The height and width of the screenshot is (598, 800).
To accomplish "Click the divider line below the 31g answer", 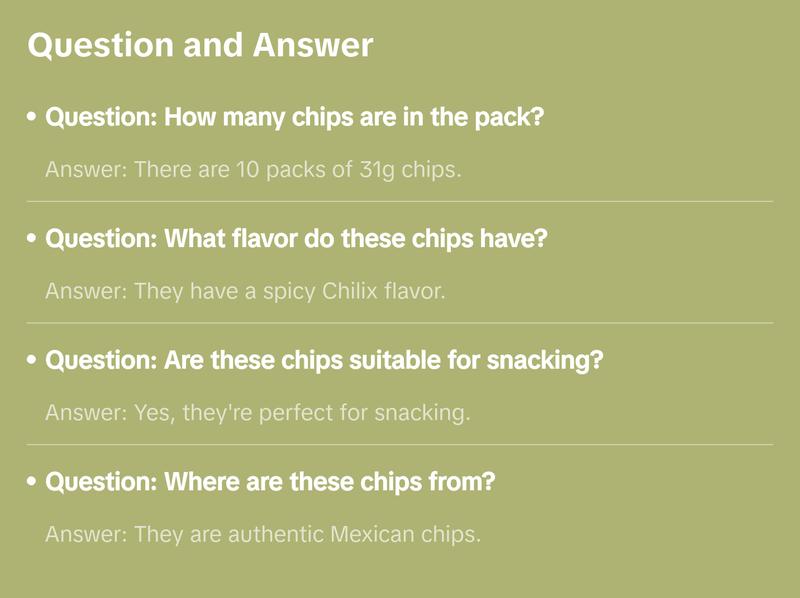I will point(400,201).
